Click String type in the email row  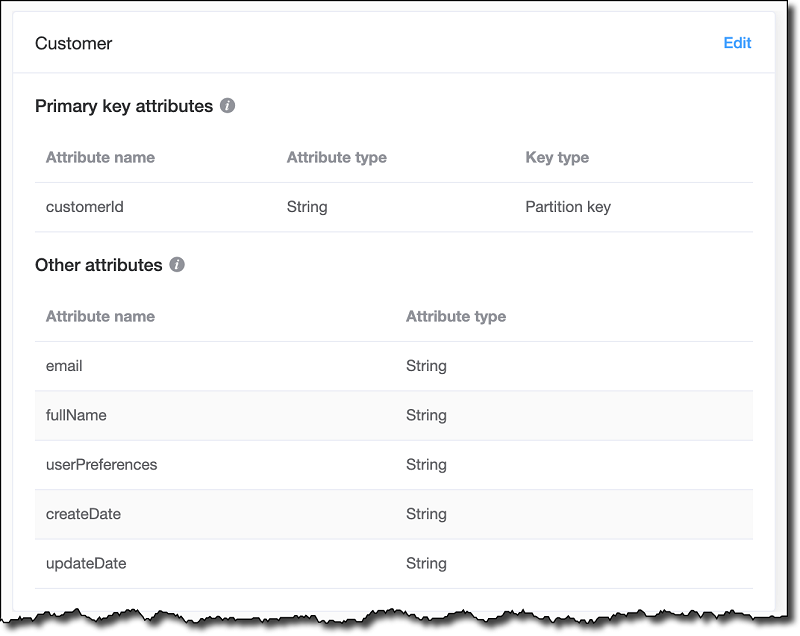pos(426,366)
